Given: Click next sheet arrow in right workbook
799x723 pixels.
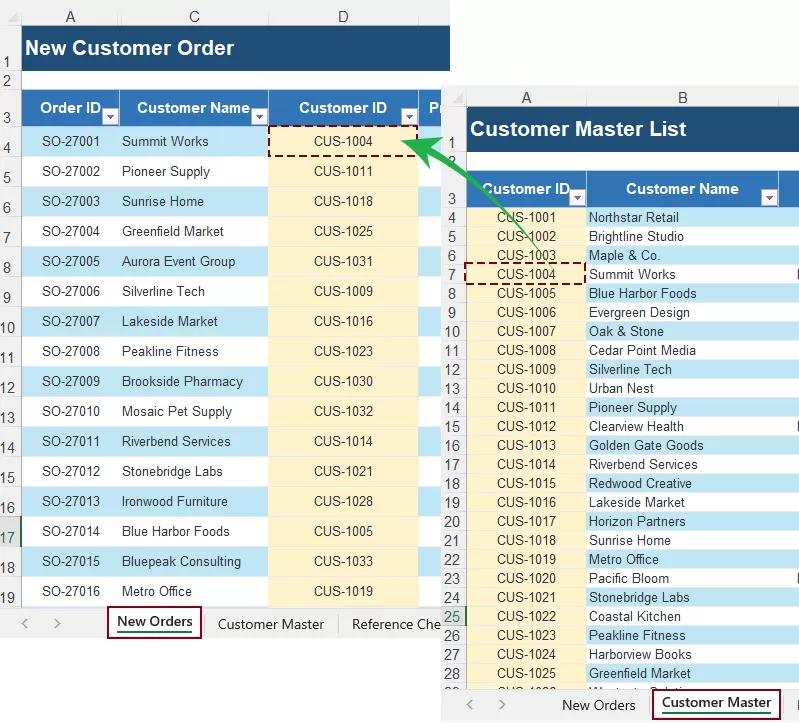Looking at the screenshot, I should (x=502, y=704).
